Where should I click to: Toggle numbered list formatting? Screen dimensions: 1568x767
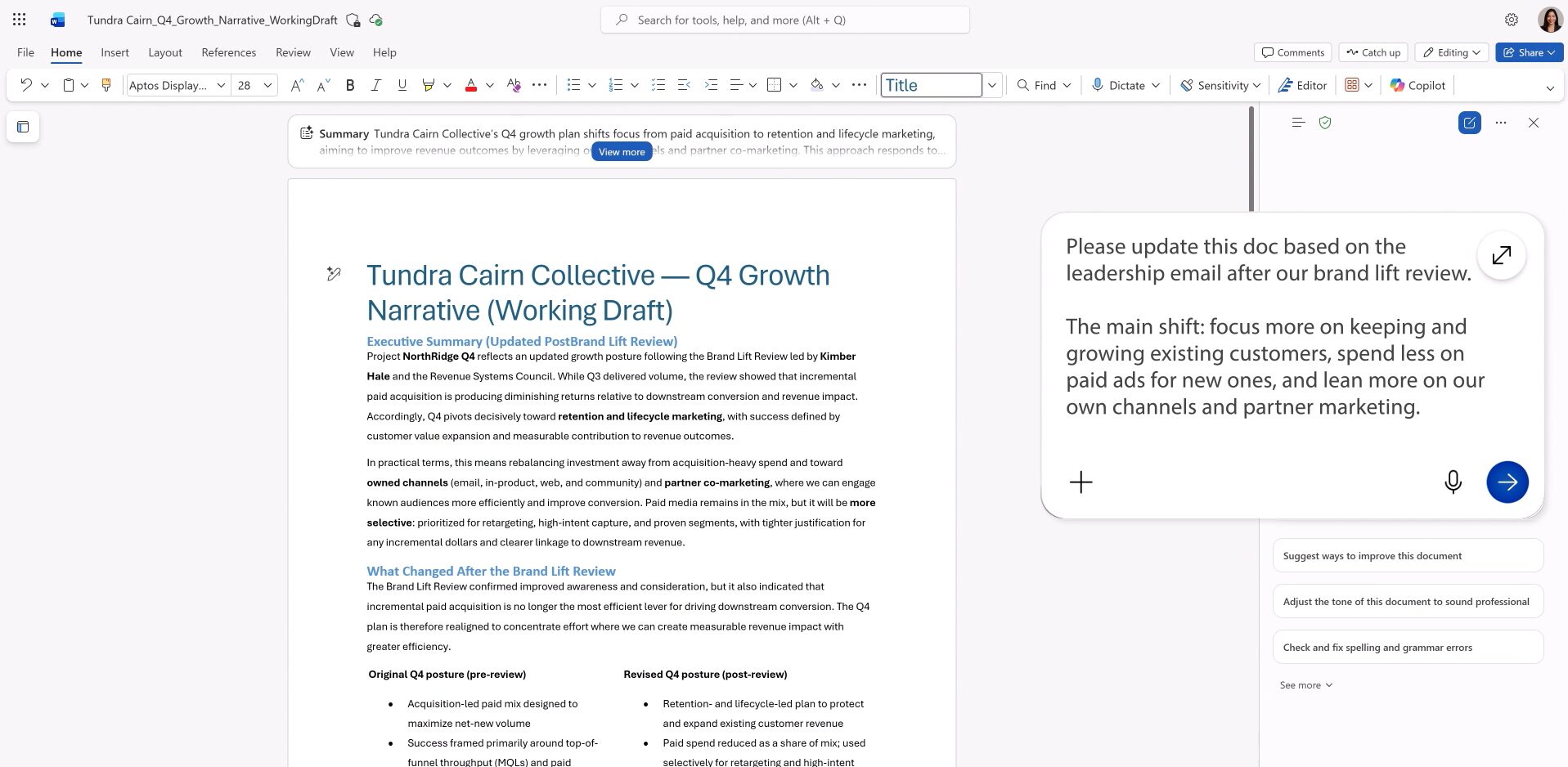click(616, 85)
